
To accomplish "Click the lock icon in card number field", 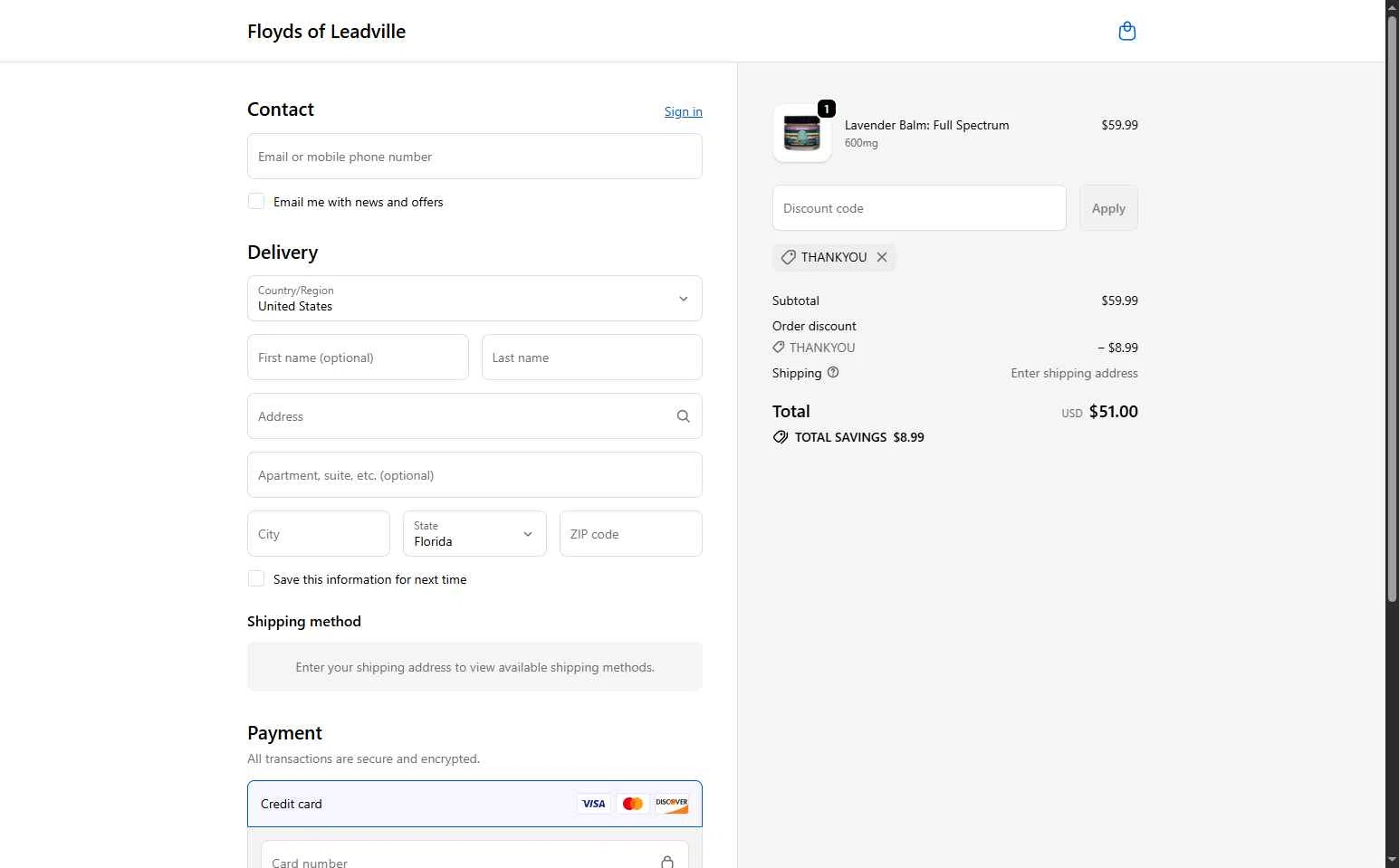I will click(x=667, y=862).
